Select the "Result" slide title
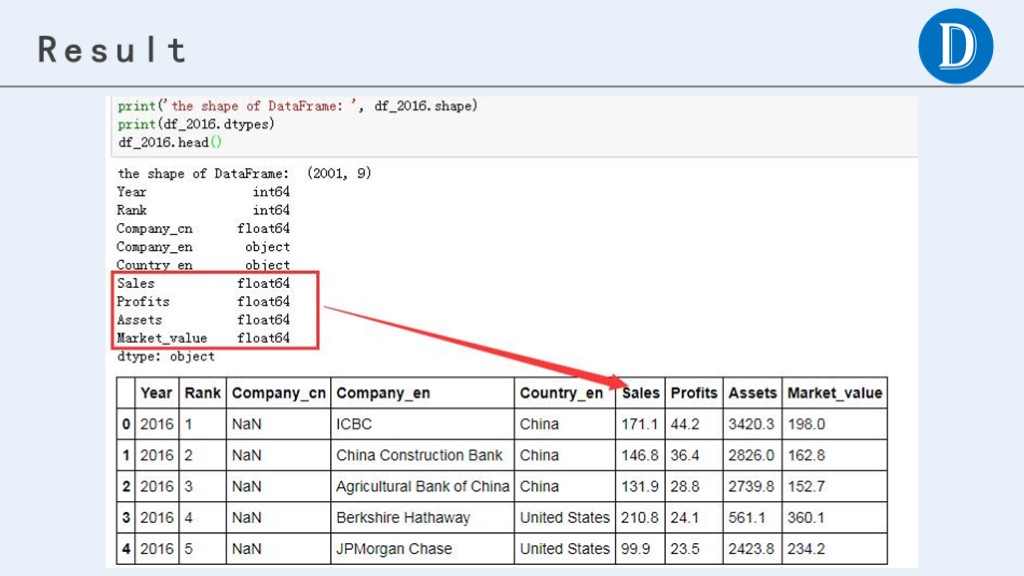Screen dimensions: 1024x576 coord(112,50)
